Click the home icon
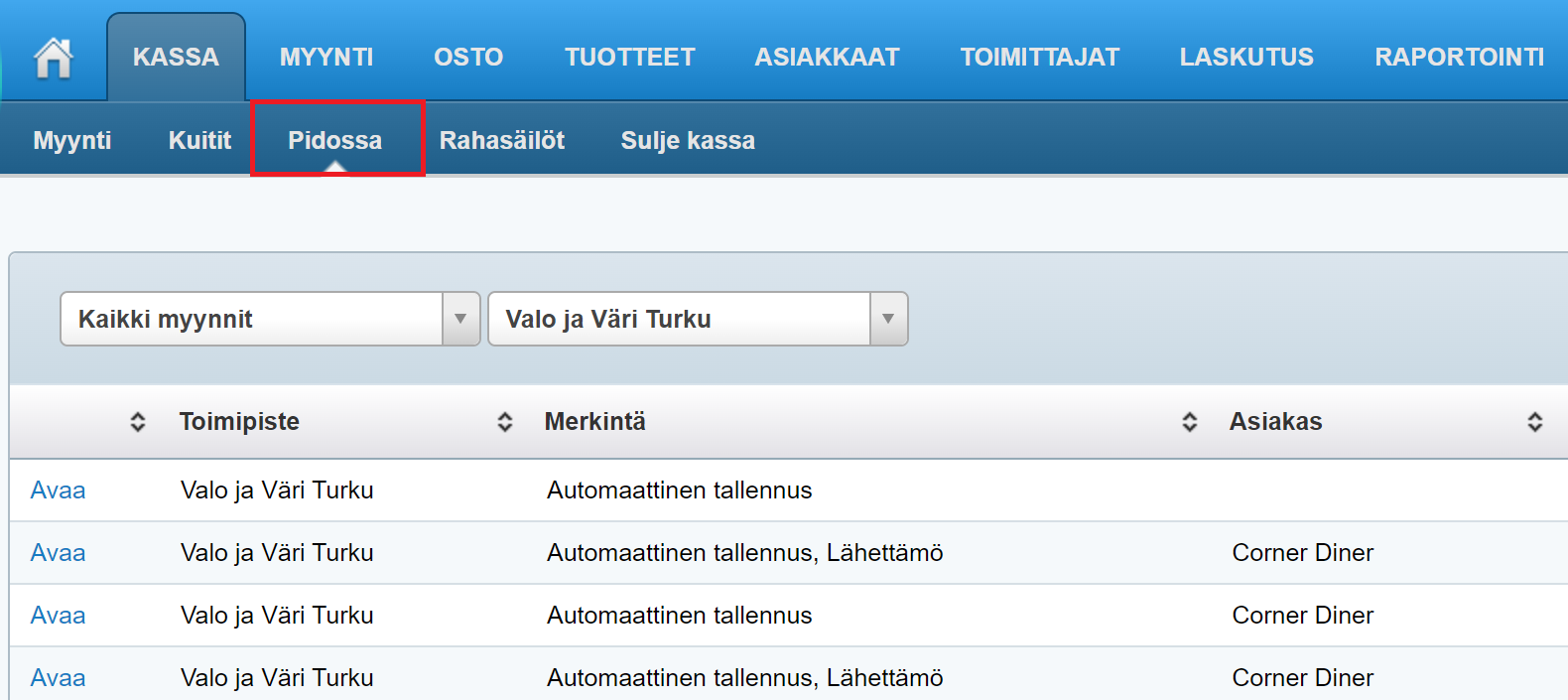 tap(54, 58)
